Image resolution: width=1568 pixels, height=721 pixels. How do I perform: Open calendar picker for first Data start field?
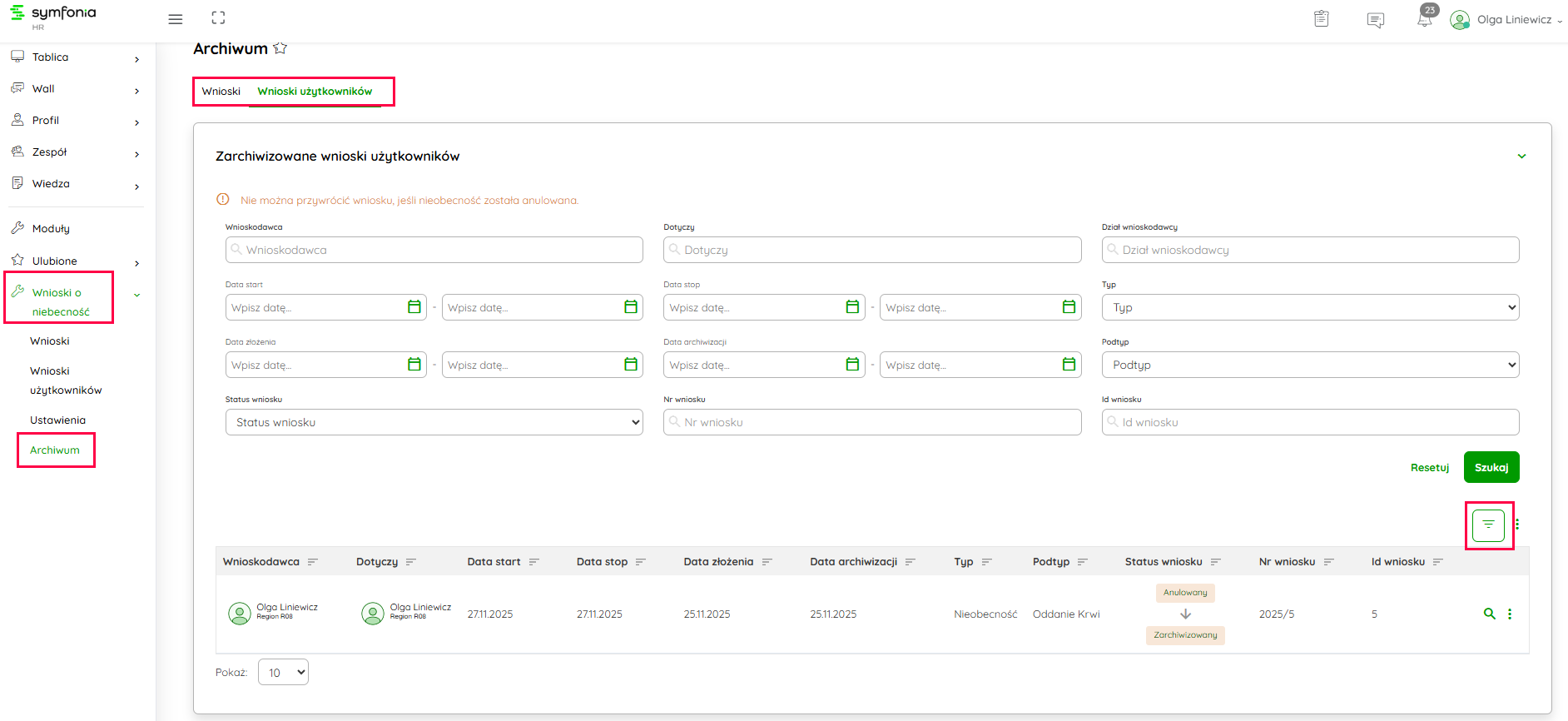tap(414, 307)
